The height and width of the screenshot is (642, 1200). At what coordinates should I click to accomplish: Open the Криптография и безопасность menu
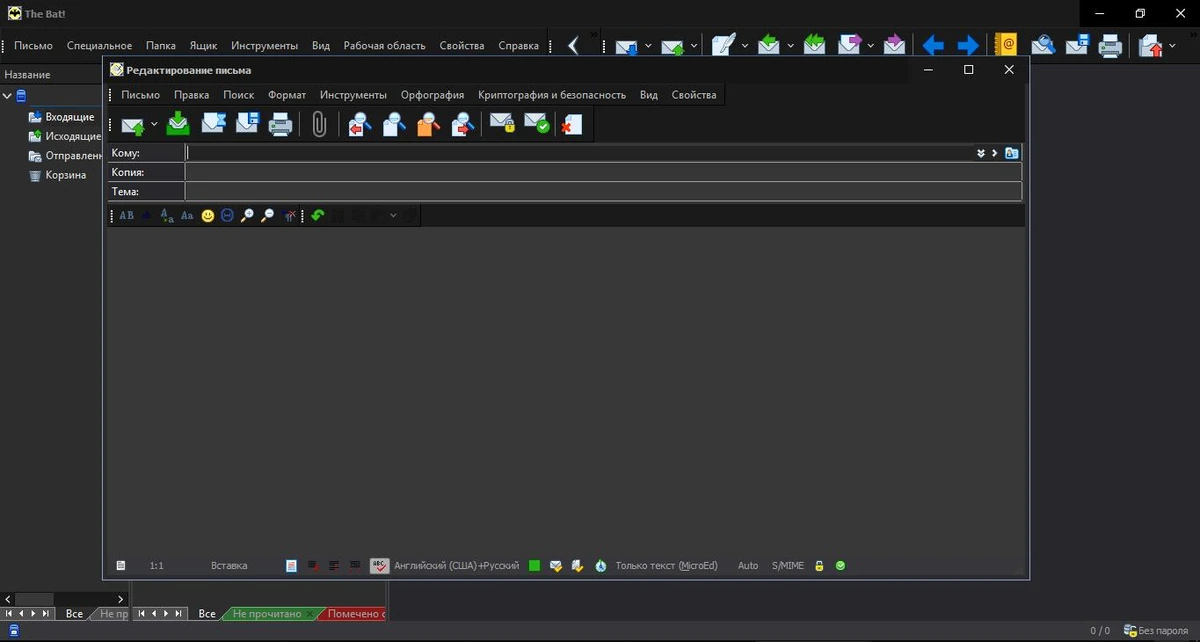[552, 95]
